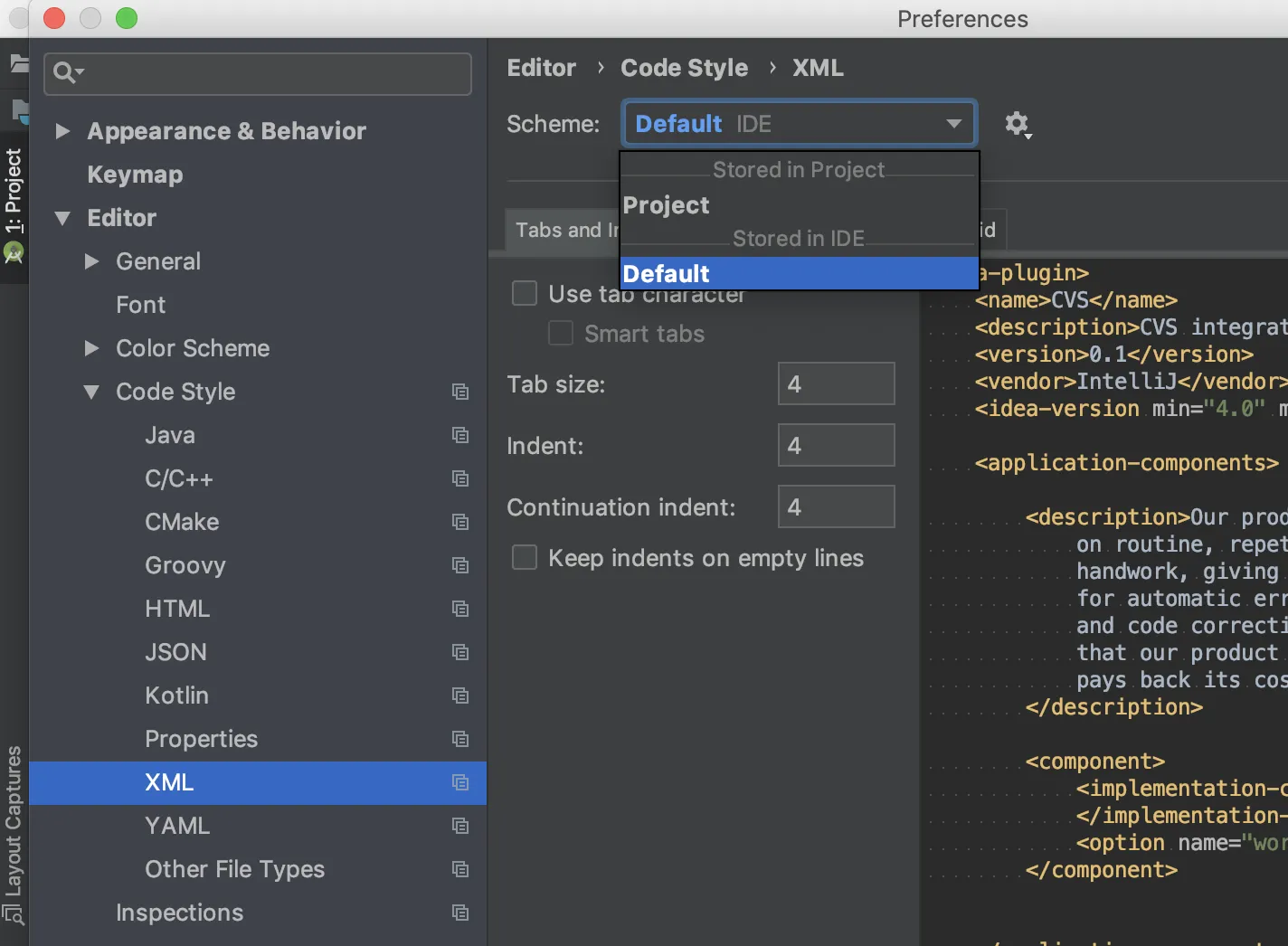Collapse the Code Style tree node
1288x946 pixels.
(x=91, y=392)
